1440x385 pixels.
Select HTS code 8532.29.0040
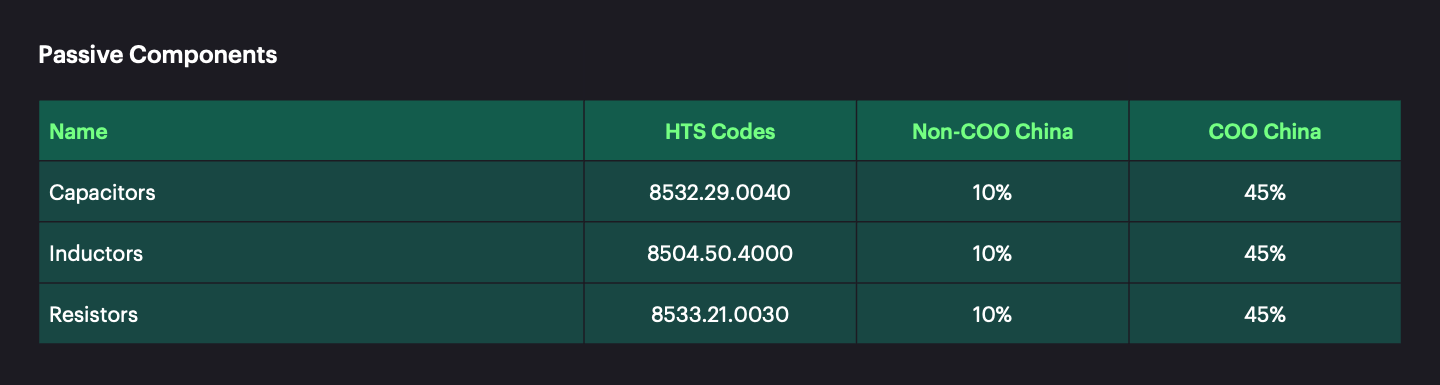coord(720,192)
